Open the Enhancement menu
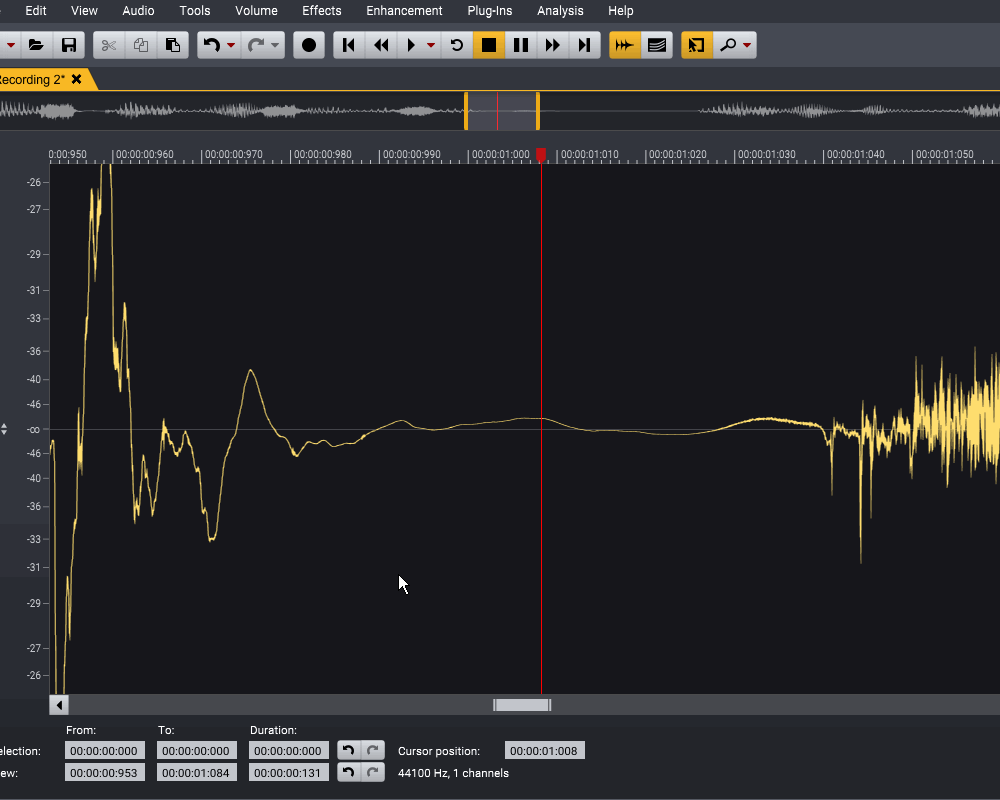1000x800 pixels. [x=404, y=11]
